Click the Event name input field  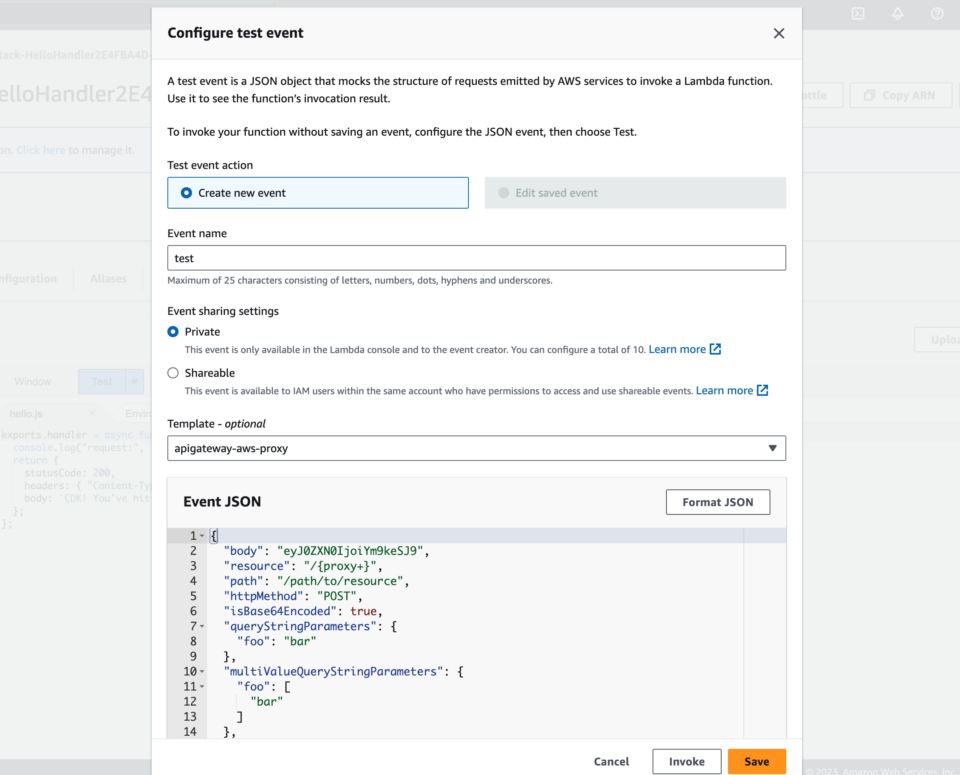click(x=476, y=257)
